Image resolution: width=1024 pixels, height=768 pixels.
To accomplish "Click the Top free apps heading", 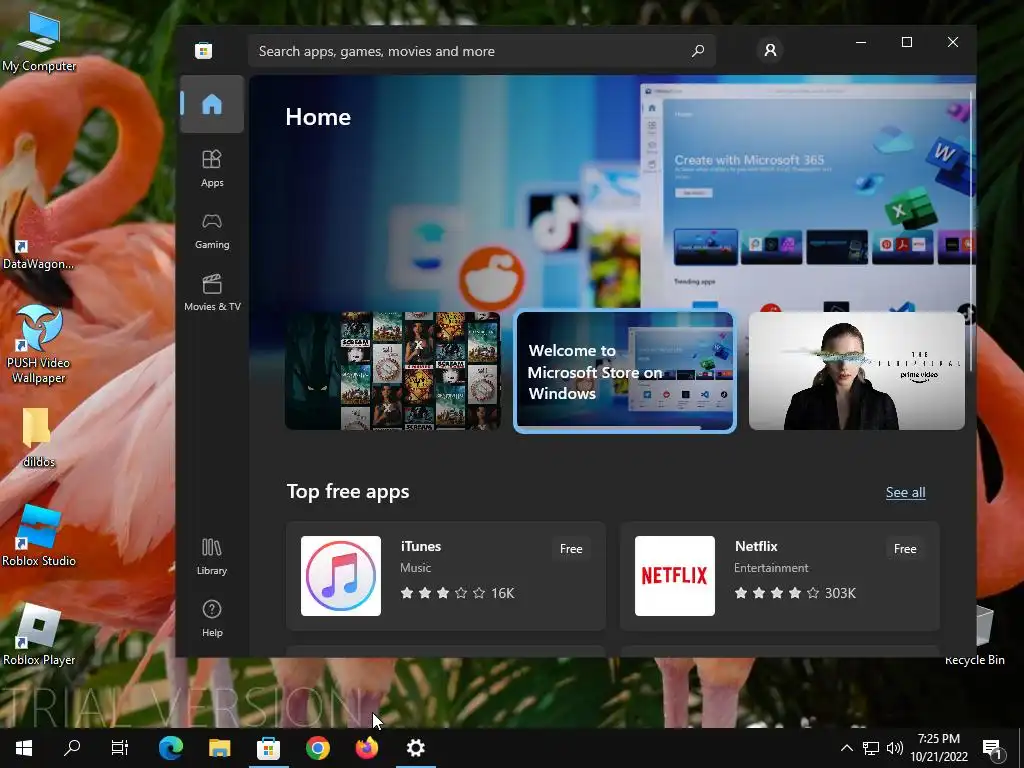I will click(348, 492).
